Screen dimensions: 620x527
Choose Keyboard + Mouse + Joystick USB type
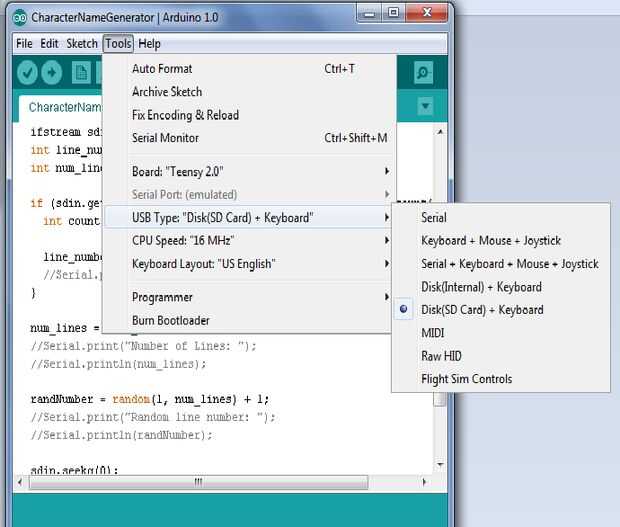point(501,240)
